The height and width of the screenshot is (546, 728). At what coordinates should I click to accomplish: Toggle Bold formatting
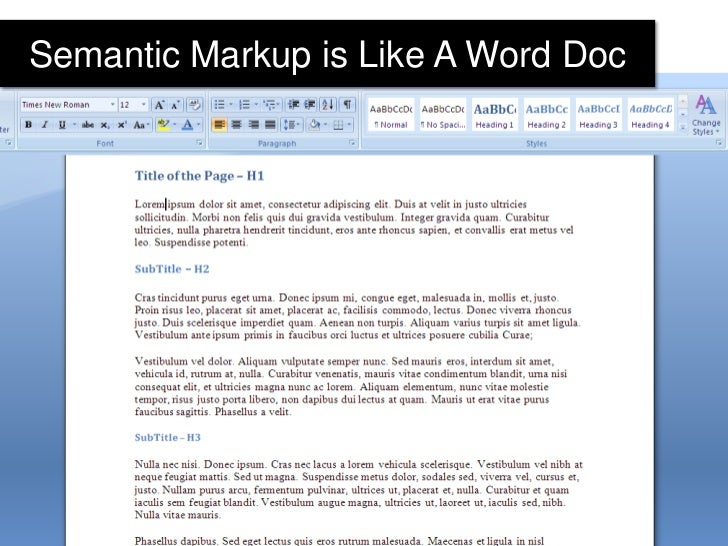click(x=28, y=124)
